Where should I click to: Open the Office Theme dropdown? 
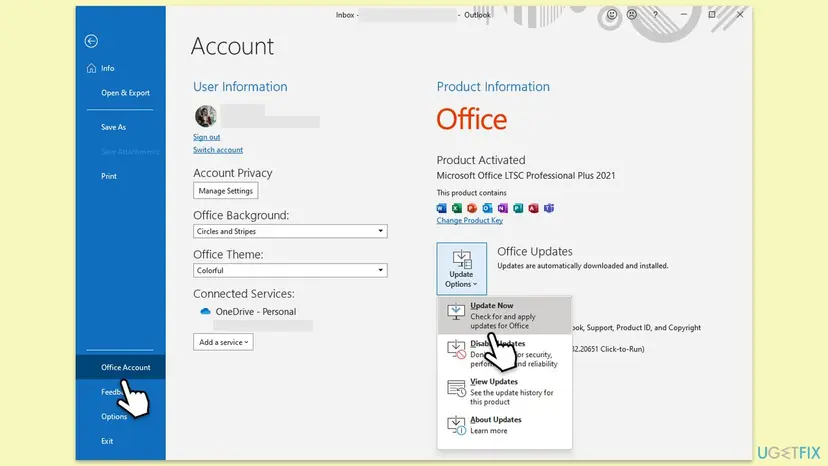tap(290, 270)
